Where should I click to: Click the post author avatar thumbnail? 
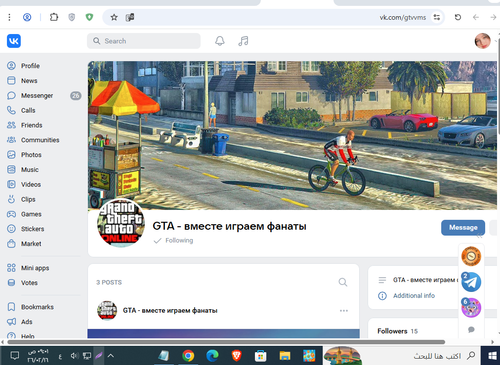(107, 310)
